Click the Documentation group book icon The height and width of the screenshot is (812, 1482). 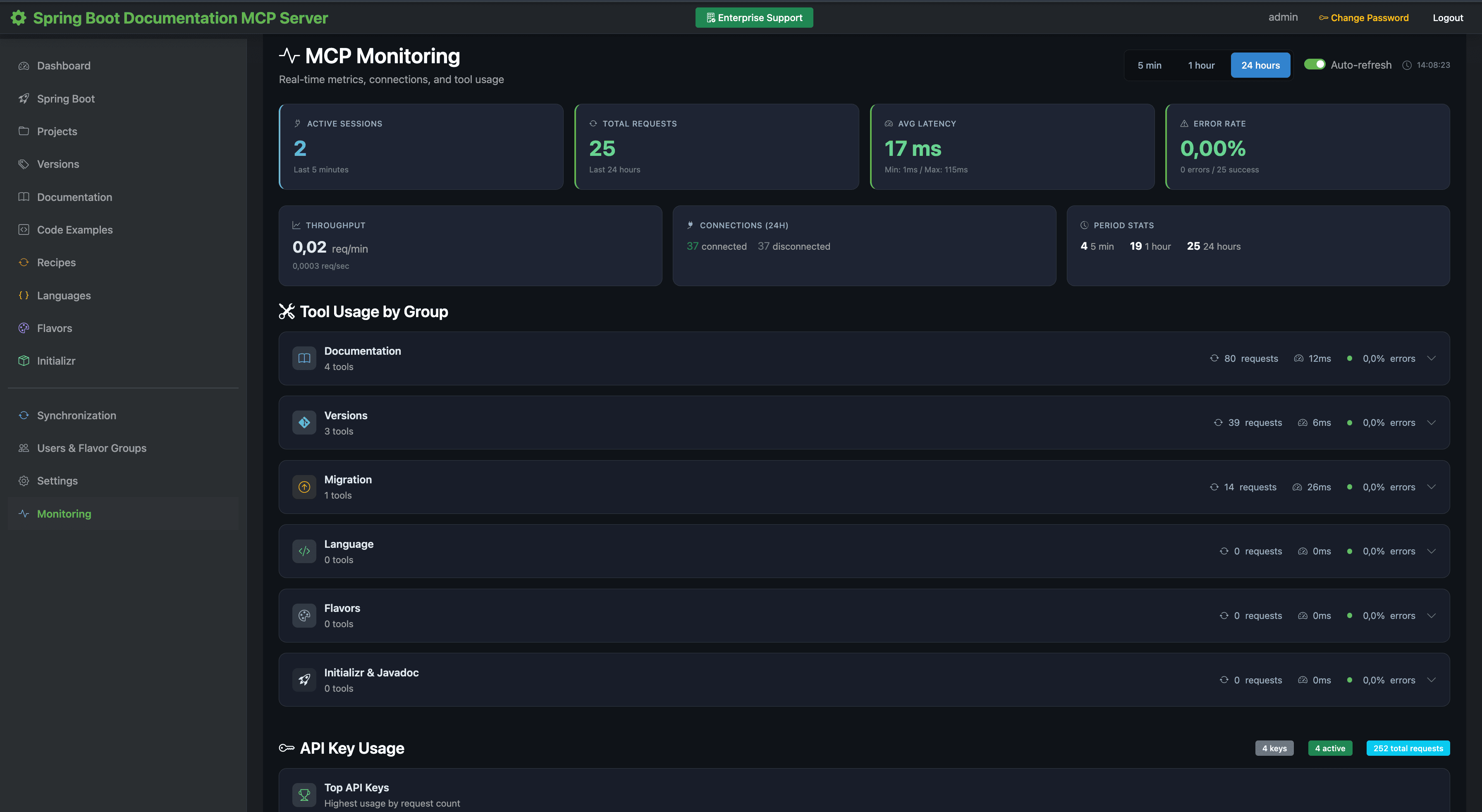[x=304, y=358]
